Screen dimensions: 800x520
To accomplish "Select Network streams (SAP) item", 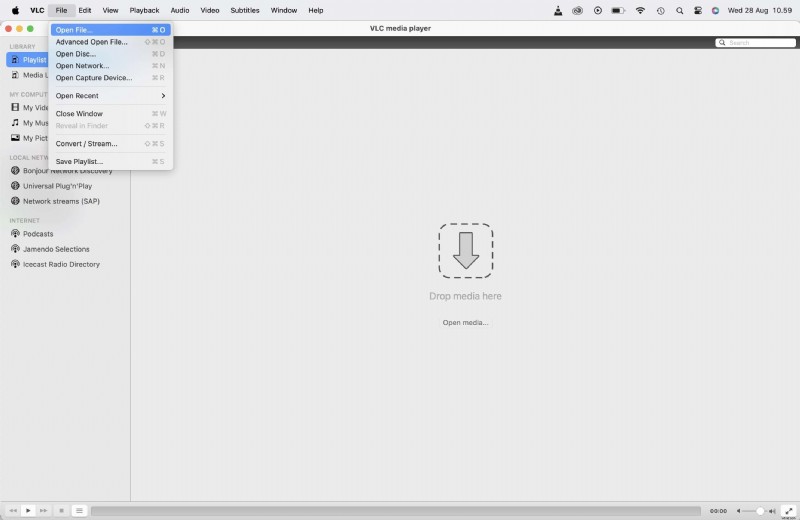I will 61,201.
